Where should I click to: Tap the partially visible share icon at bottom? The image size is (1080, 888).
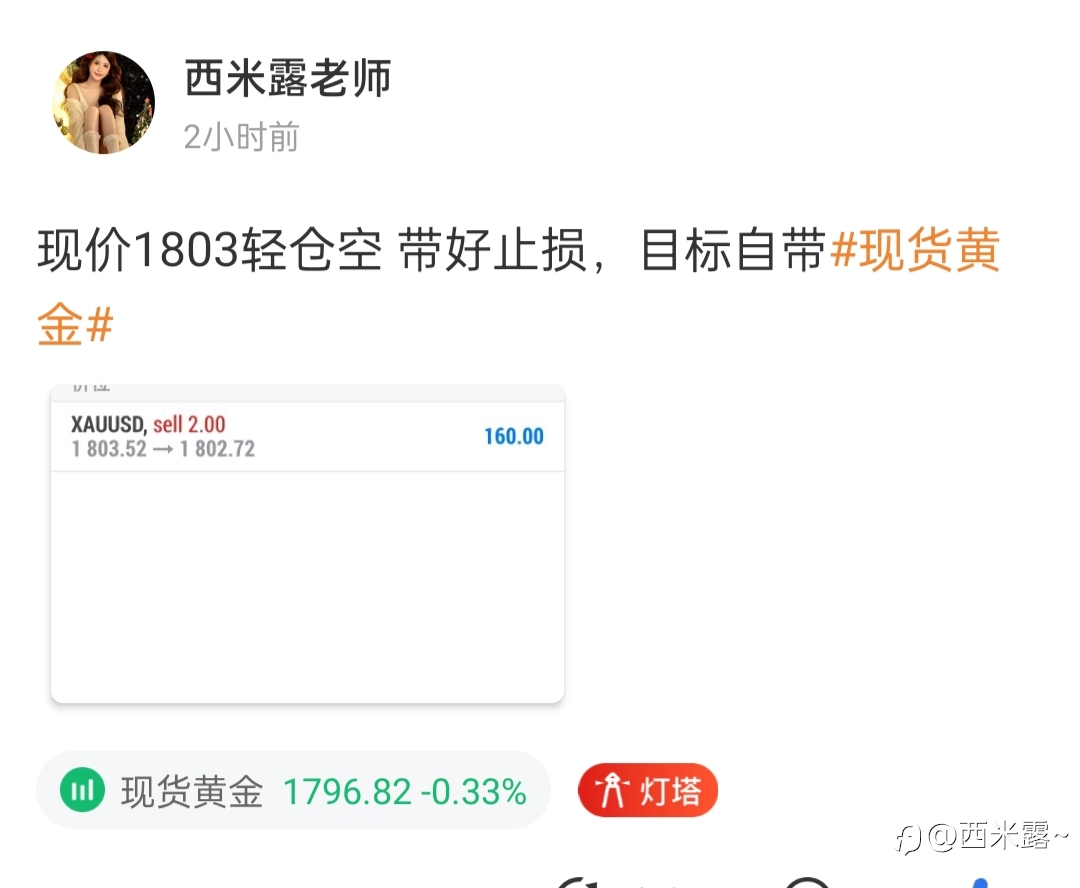pos(582,882)
